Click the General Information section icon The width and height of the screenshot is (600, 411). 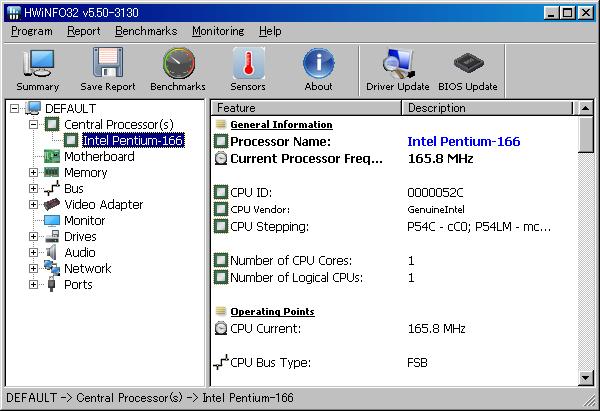tap(220, 124)
